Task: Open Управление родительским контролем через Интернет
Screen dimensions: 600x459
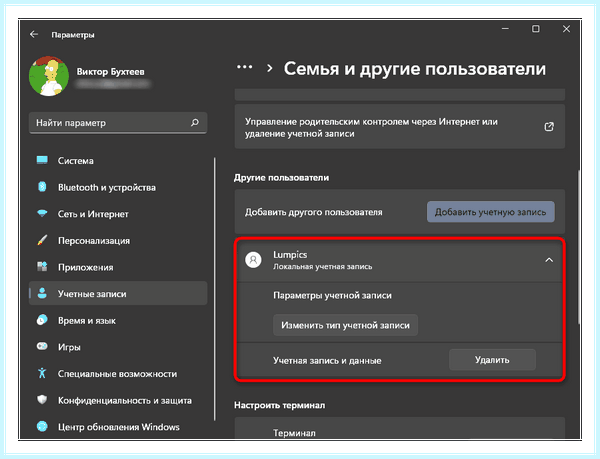Action: (x=399, y=127)
